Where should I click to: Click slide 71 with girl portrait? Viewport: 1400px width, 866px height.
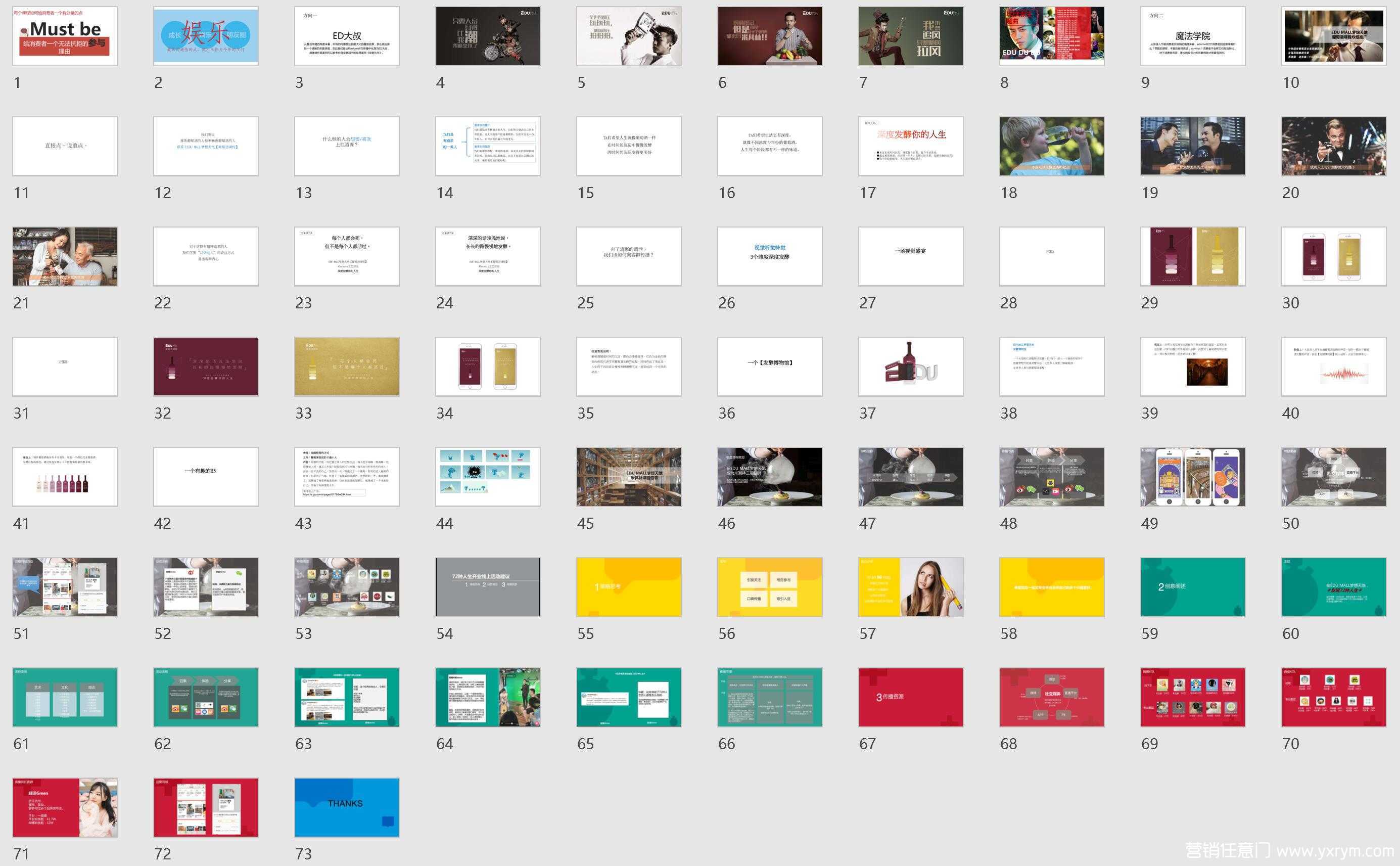[x=65, y=807]
